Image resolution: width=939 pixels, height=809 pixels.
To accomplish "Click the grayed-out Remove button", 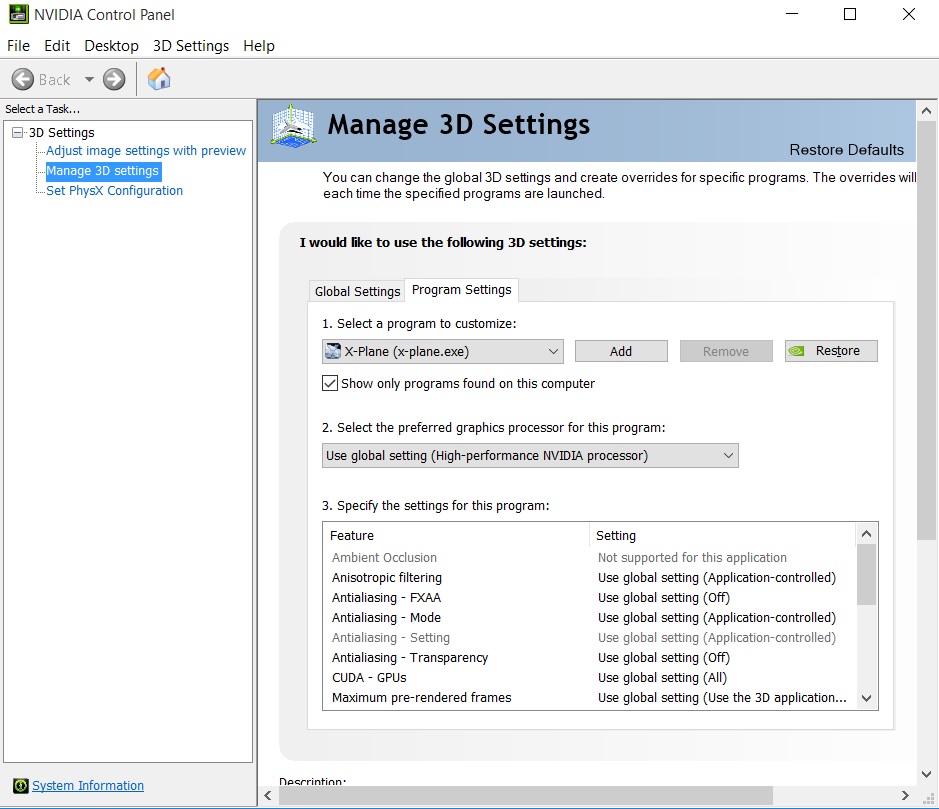I will [x=726, y=351].
